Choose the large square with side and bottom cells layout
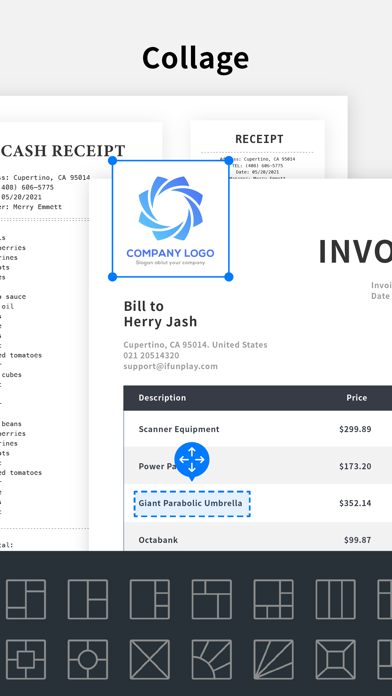The width and height of the screenshot is (392, 696). click(273, 599)
